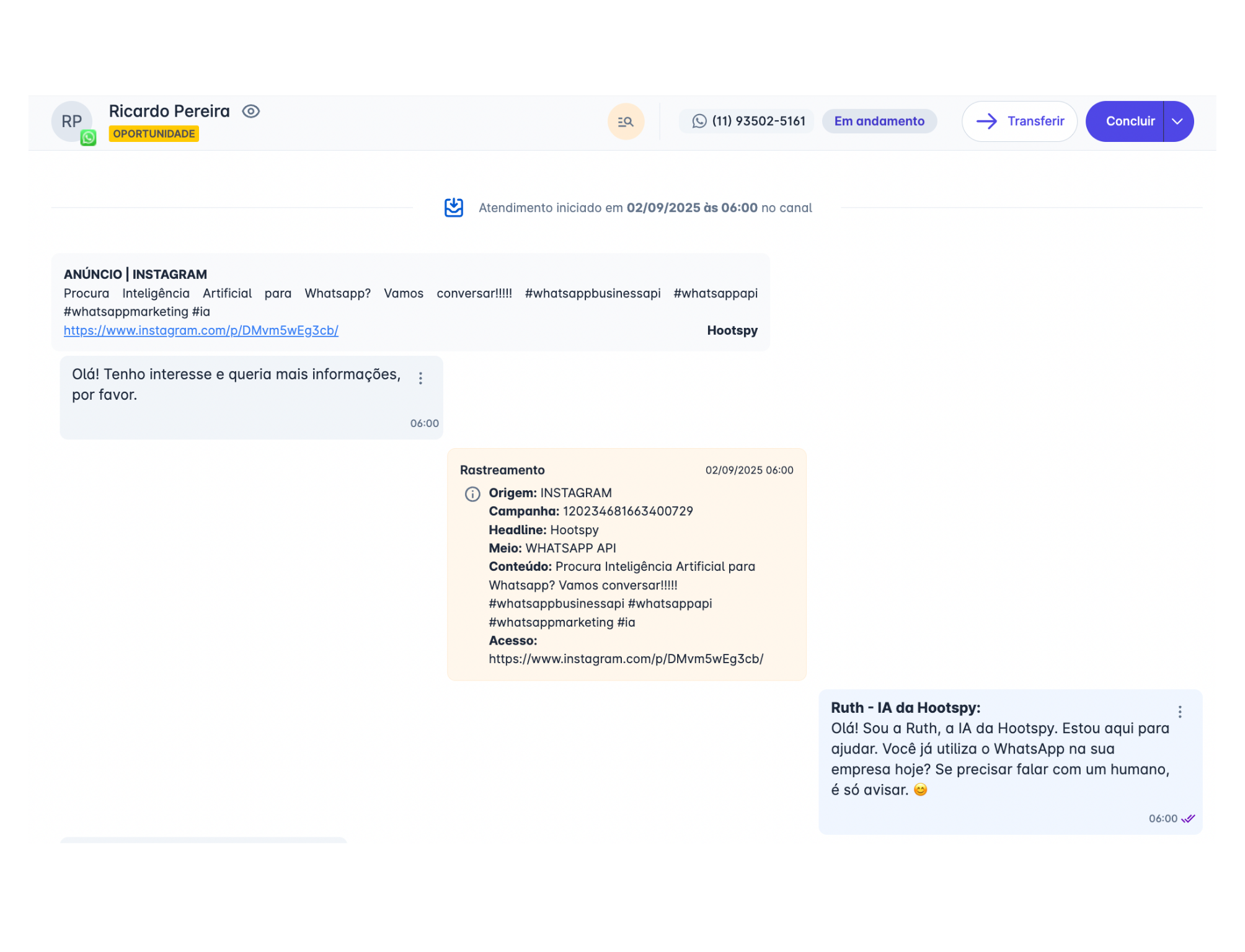
Task: Click the smiley emoji in Ruth's message
Action: coord(921,790)
